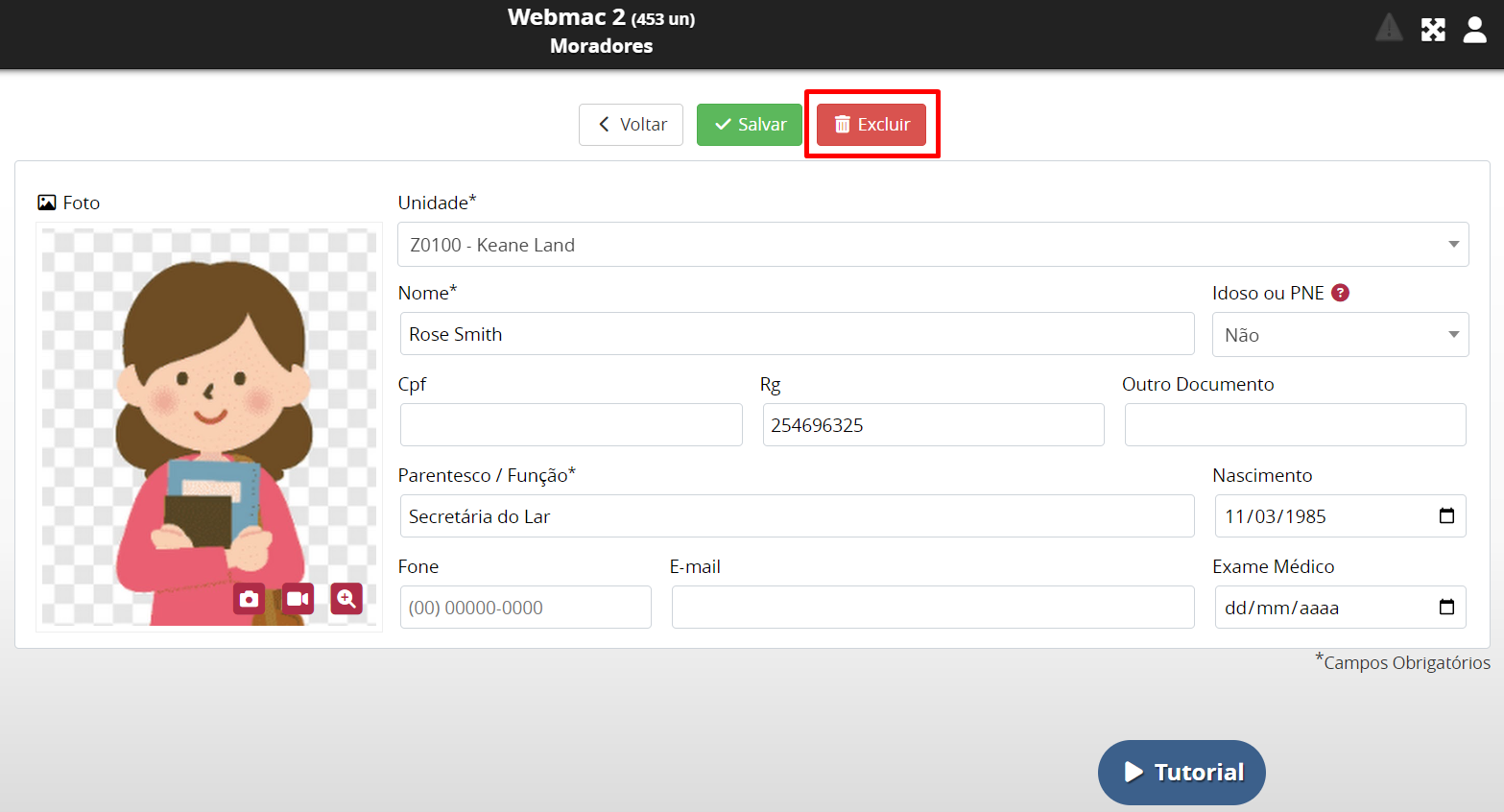Select the E-mail input field
1504x812 pixels.
point(932,608)
